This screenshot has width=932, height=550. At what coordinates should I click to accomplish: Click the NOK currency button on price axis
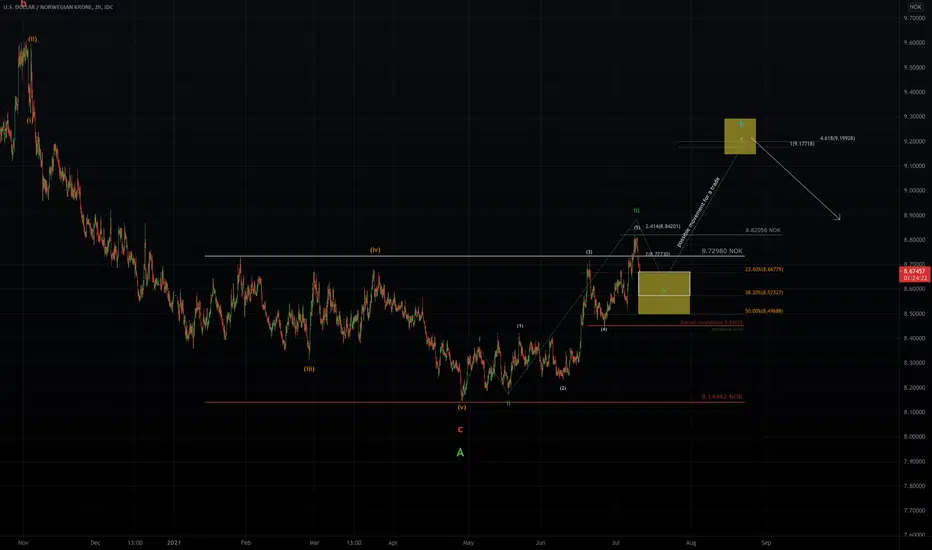pos(915,7)
